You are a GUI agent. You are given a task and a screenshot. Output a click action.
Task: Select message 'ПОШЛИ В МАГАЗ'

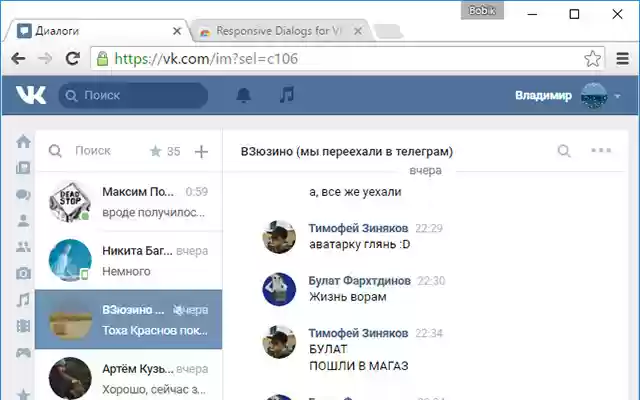pyautogui.click(x=358, y=366)
